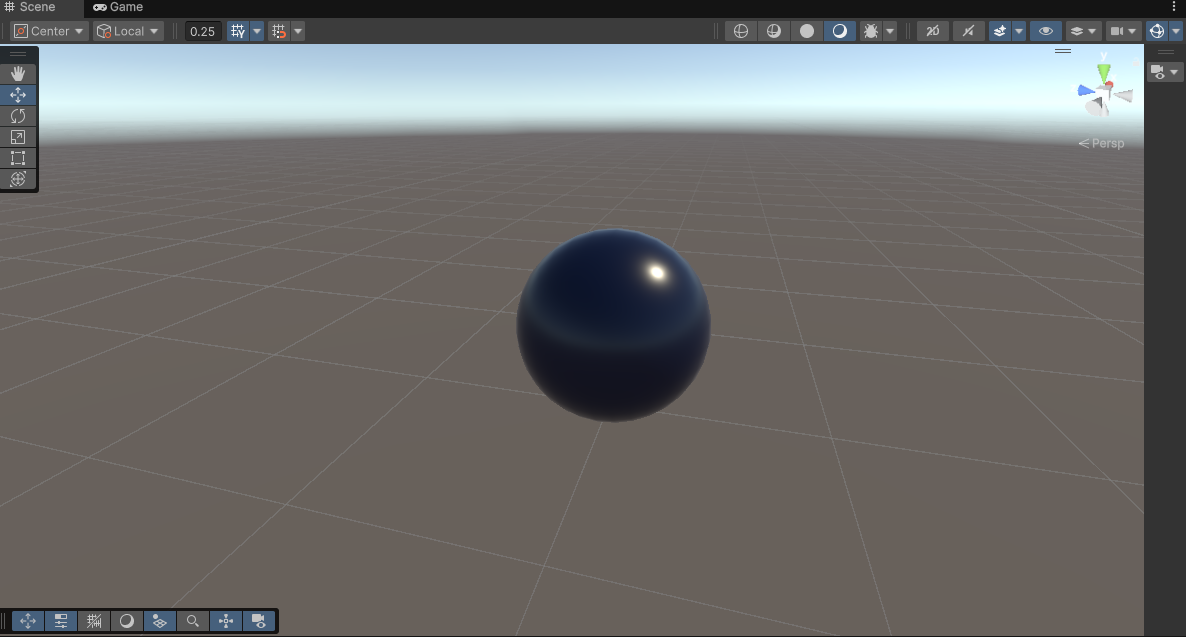Toggle scene effects (skybox, fog) button

tap(1000, 31)
